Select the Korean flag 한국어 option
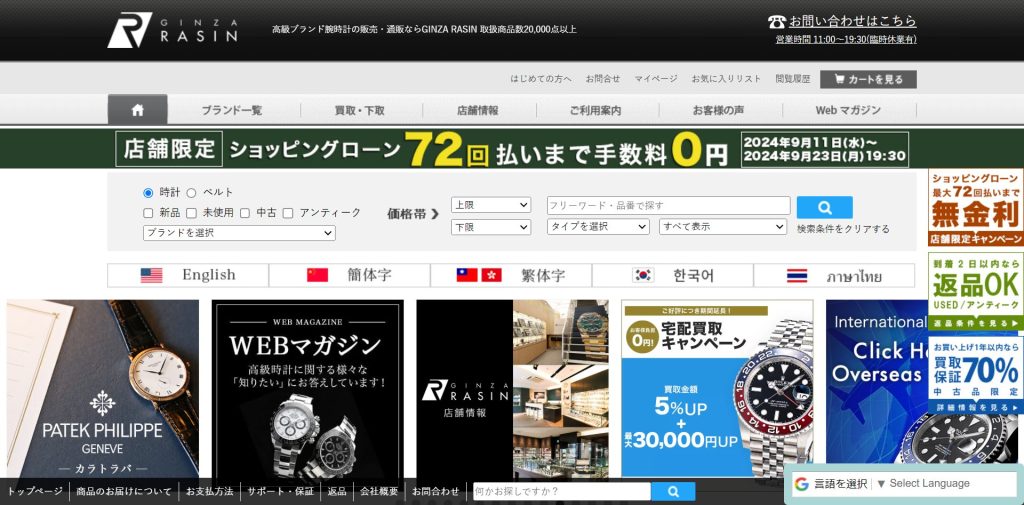 tap(673, 275)
